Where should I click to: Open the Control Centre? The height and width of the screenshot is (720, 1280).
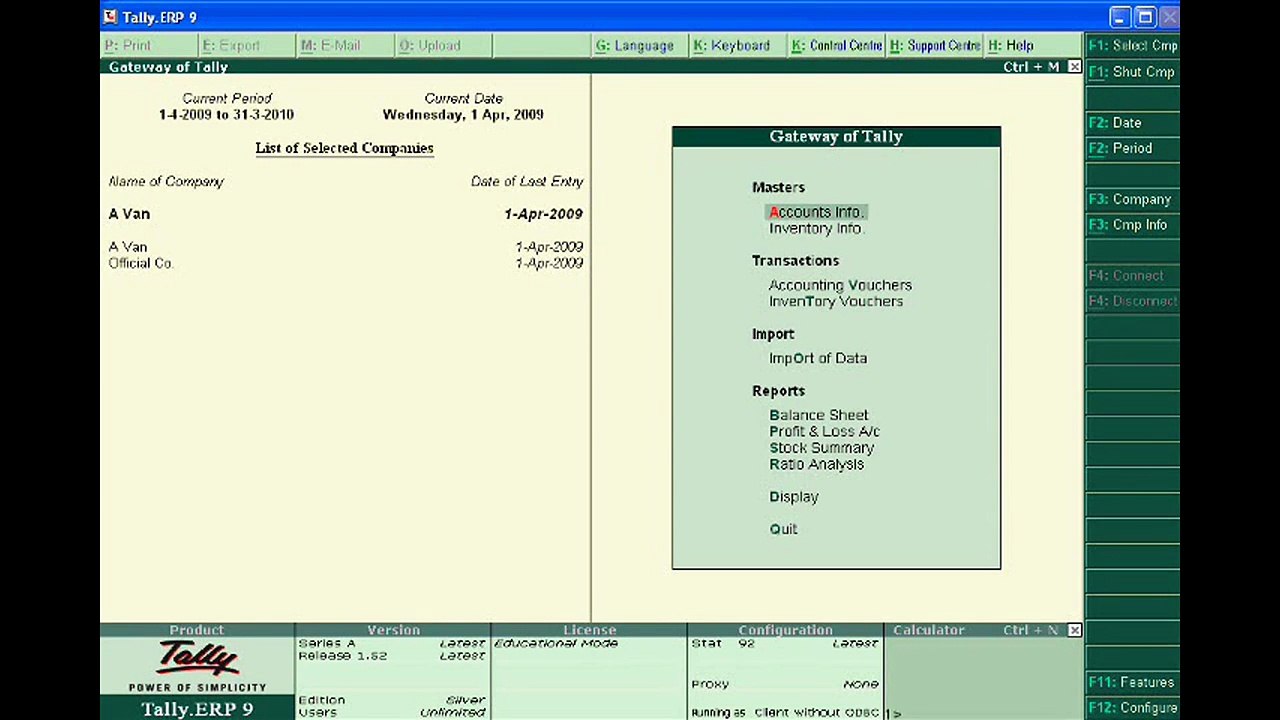[836, 45]
